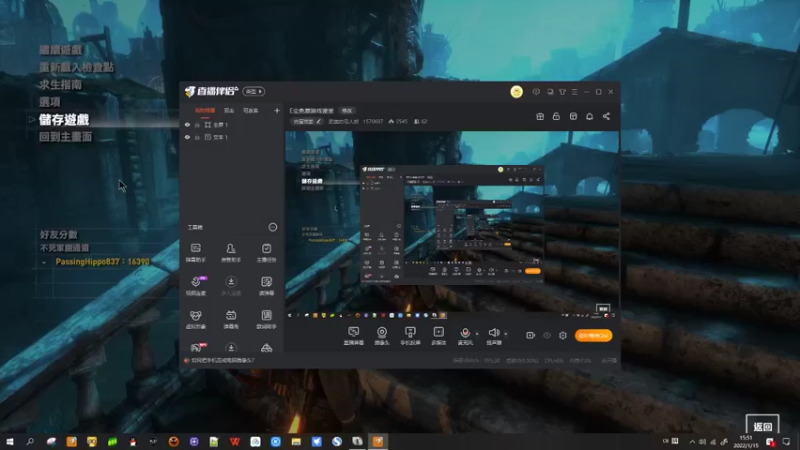Click PassingHippo837 : 16390 score entry

103,262
